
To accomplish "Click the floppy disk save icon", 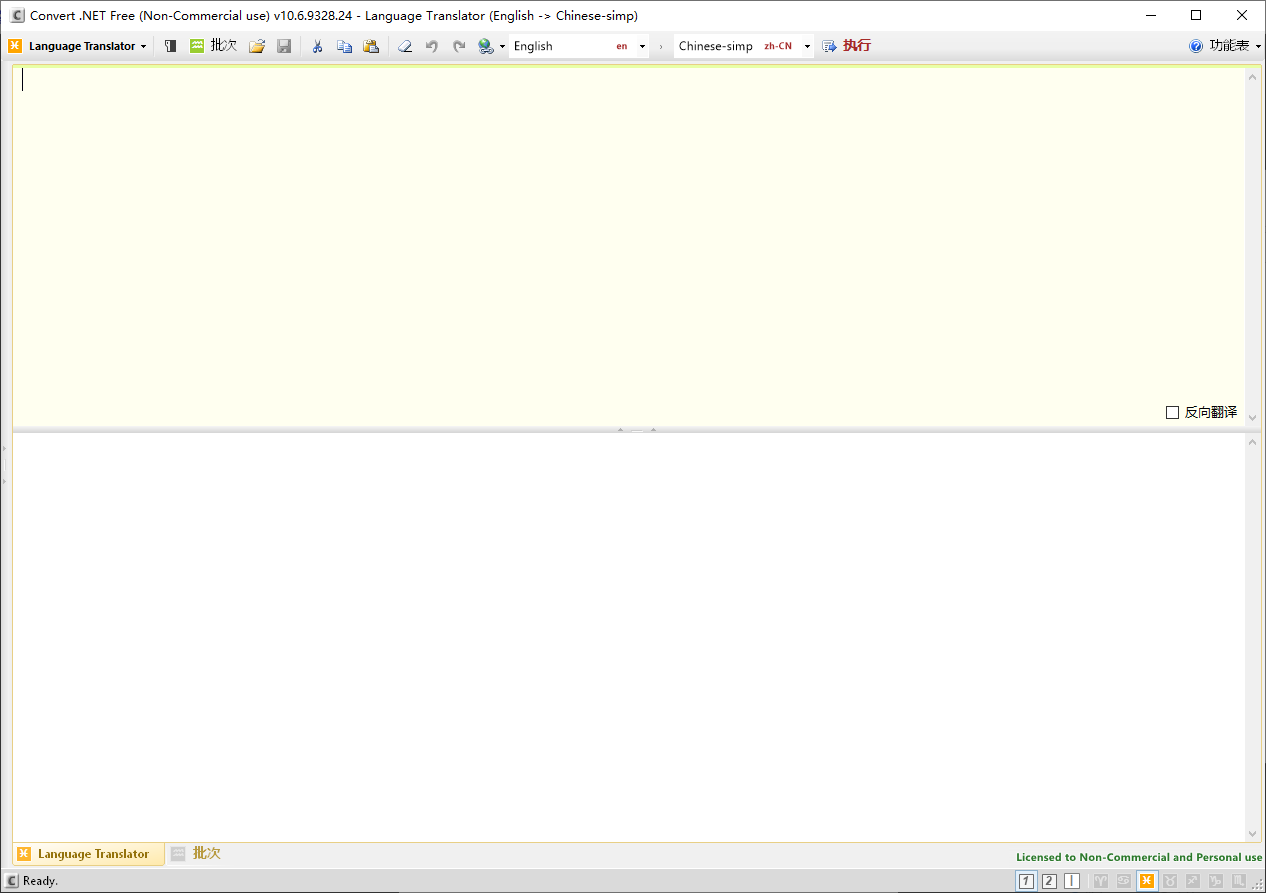I will click(284, 46).
